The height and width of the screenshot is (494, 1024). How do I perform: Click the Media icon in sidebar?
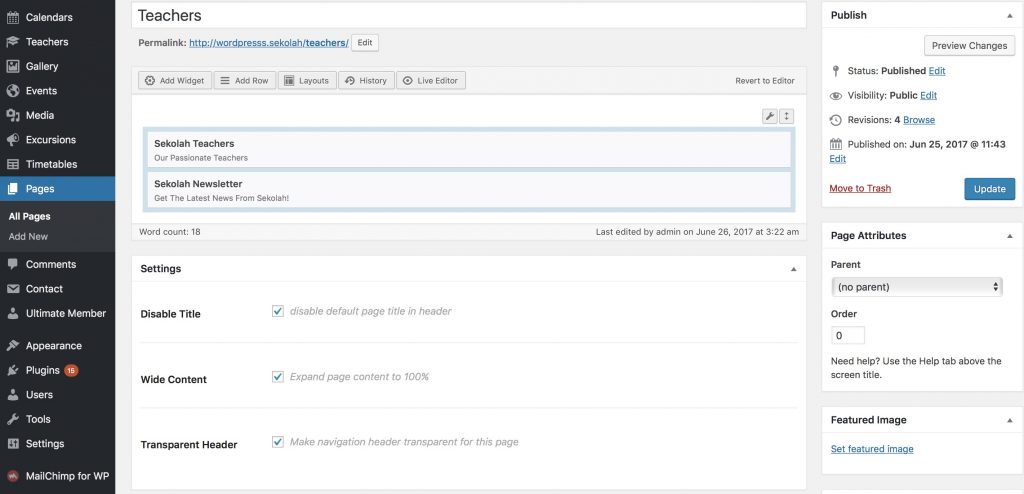pos(12,115)
